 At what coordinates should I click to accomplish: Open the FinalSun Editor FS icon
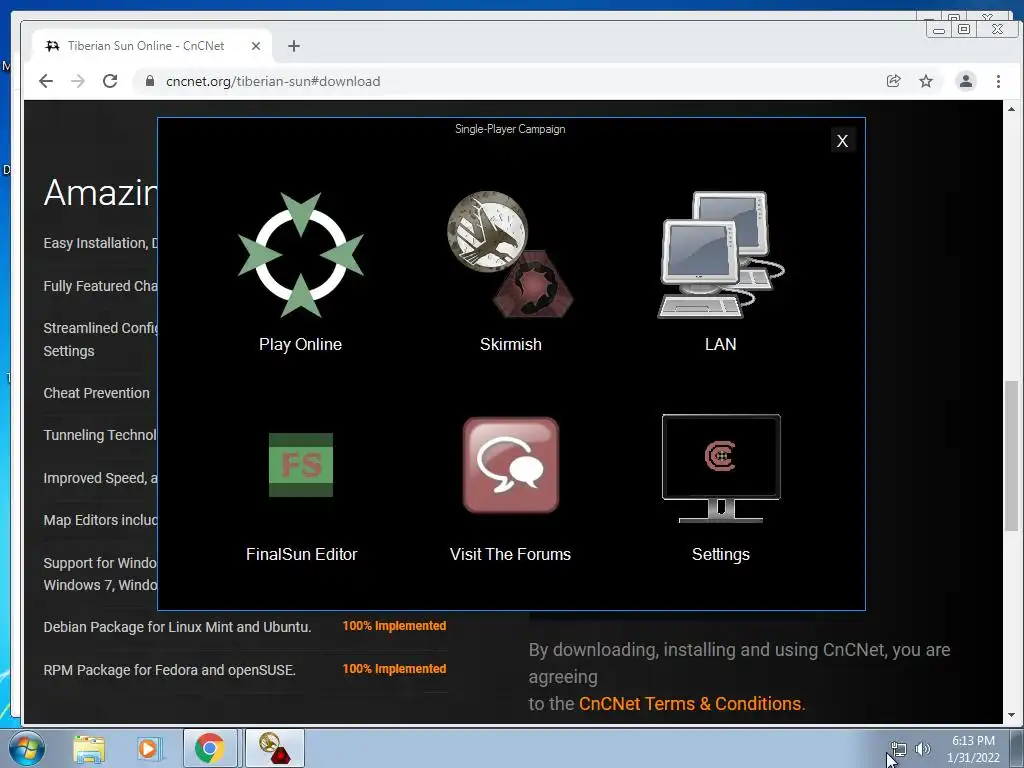tap(301, 465)
